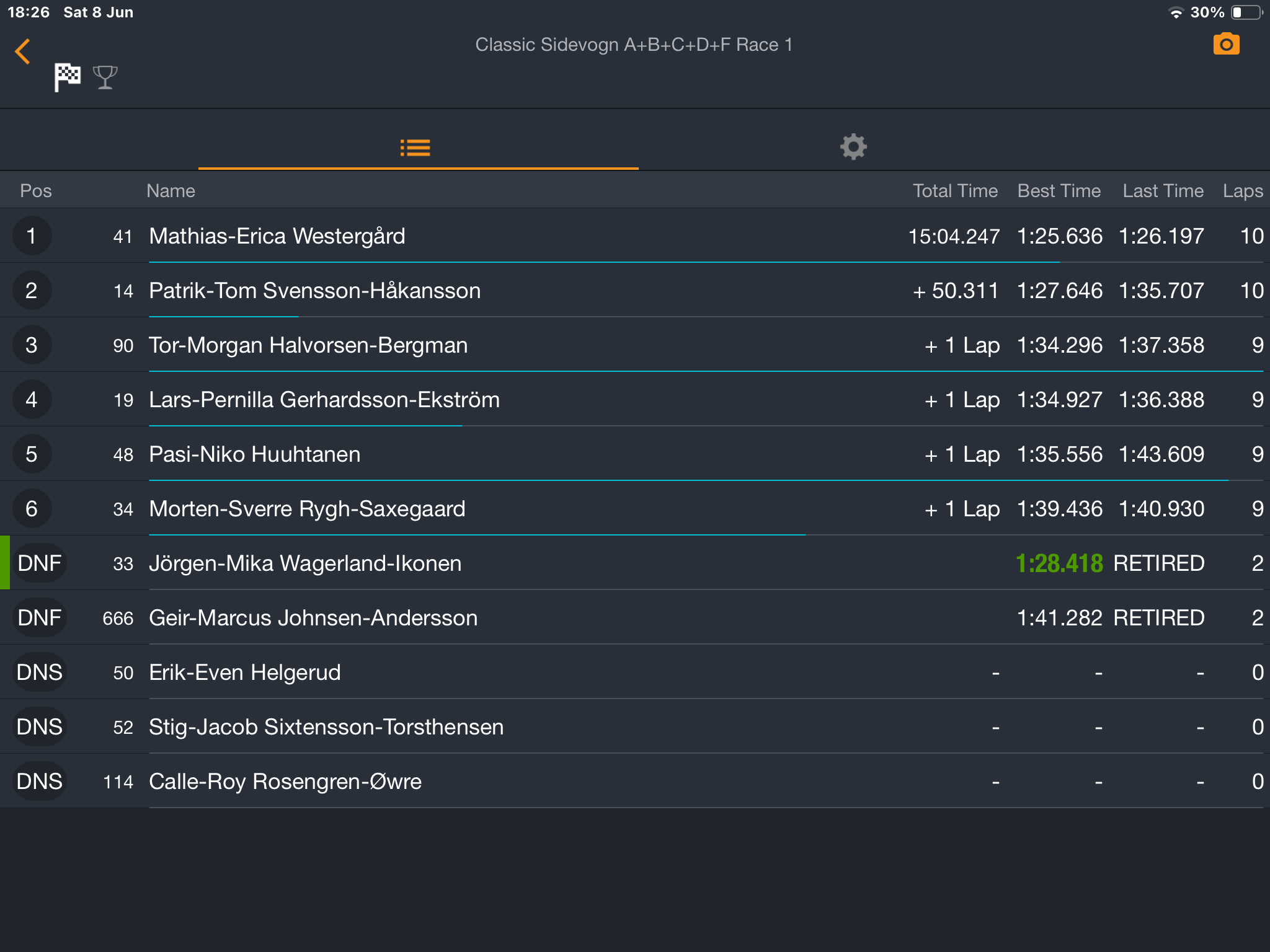Tap the orange back arrow
This screenshot has height=952, width=1270.
tap(23, 51)
